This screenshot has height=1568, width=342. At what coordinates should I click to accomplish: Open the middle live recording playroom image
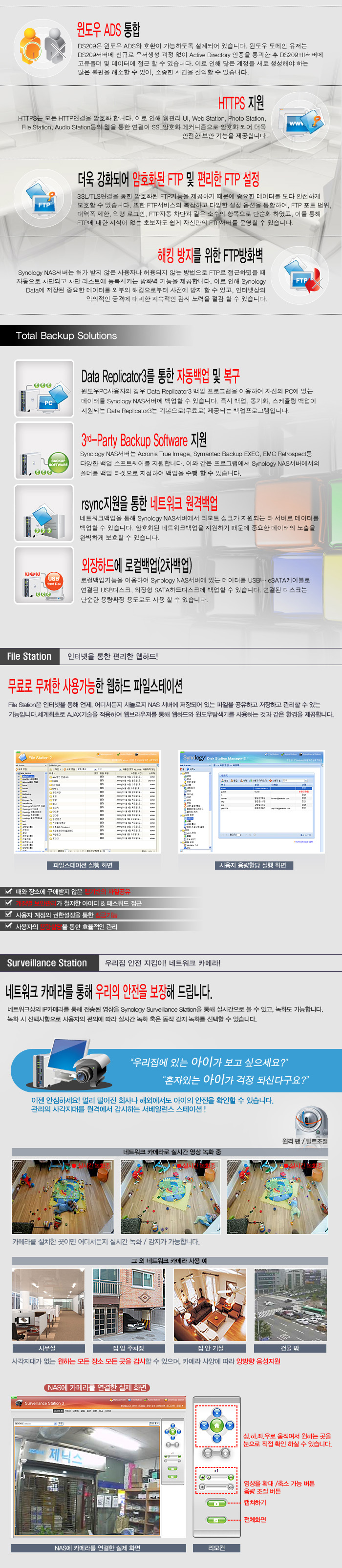click(170, 1197)
